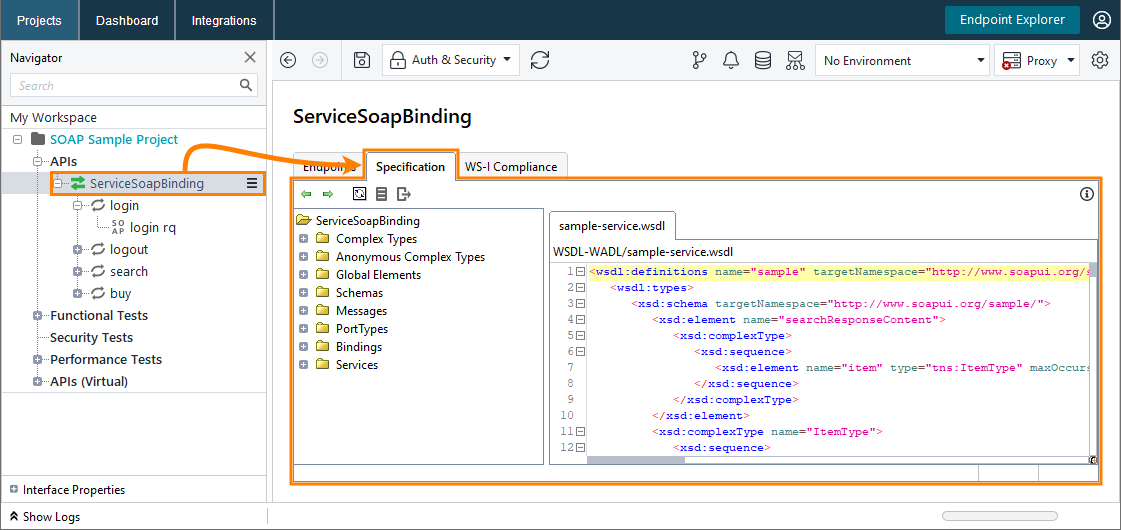Collapse line 4 code fold toggle
Image resolution: width=1121 pixels, height=530 pixels.
(x=580, y=320)
